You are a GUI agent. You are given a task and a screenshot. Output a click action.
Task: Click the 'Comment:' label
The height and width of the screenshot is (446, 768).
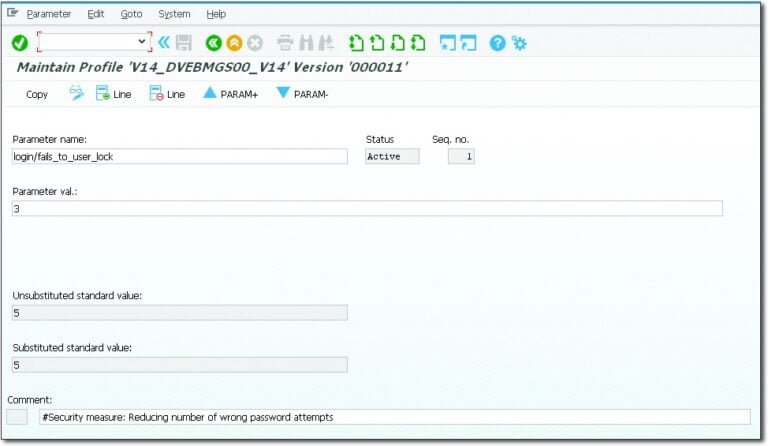pos(29,400)
